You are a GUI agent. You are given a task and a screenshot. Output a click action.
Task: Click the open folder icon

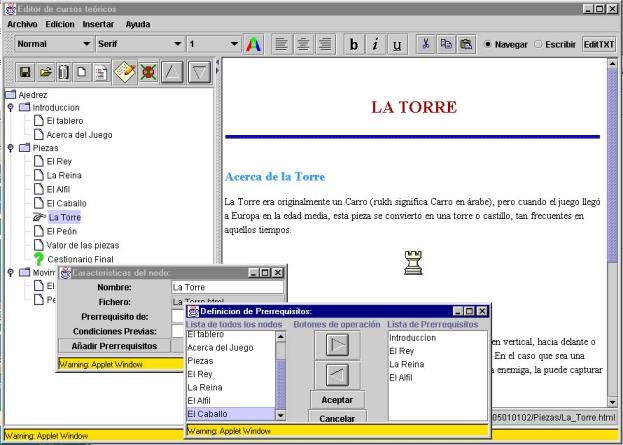(x=47, y=73)
